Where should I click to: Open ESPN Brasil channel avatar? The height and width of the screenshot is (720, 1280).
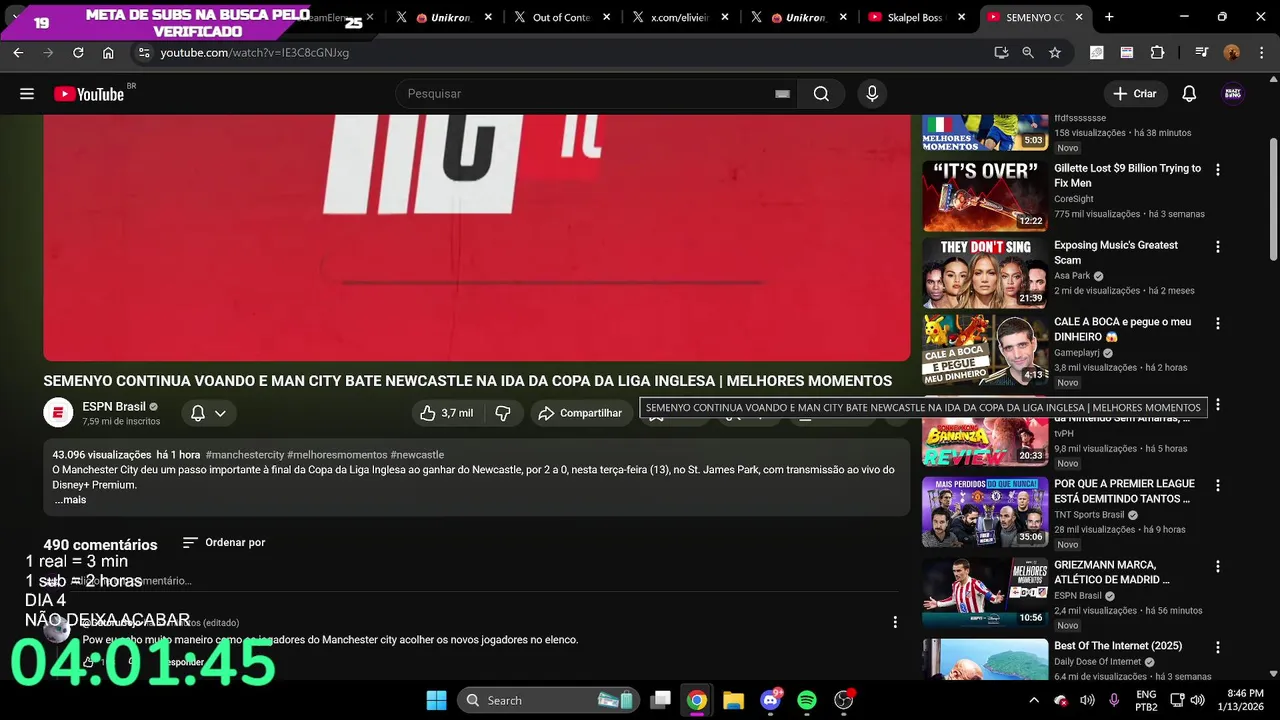[x=58, y=413]
